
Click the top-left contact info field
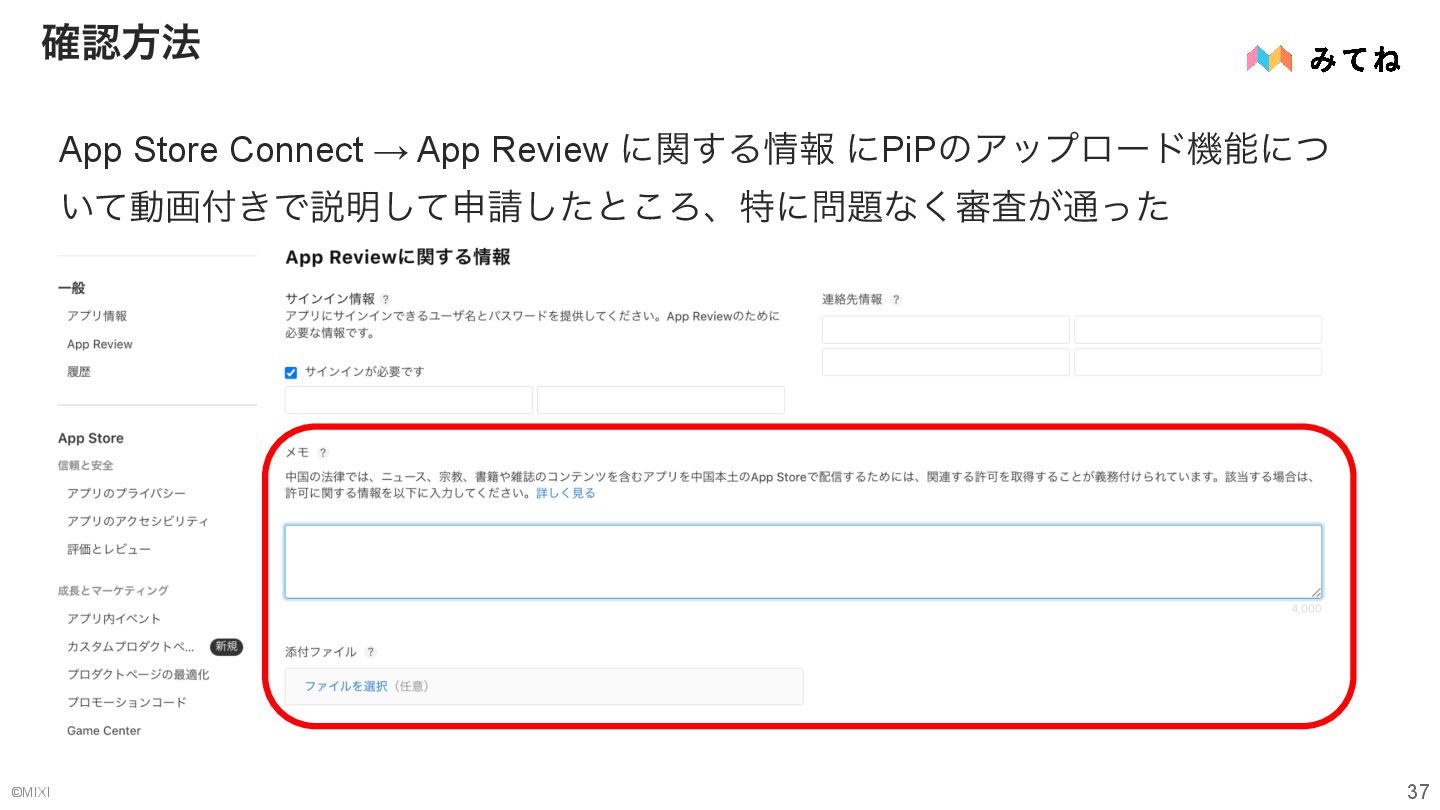[946, 330]
